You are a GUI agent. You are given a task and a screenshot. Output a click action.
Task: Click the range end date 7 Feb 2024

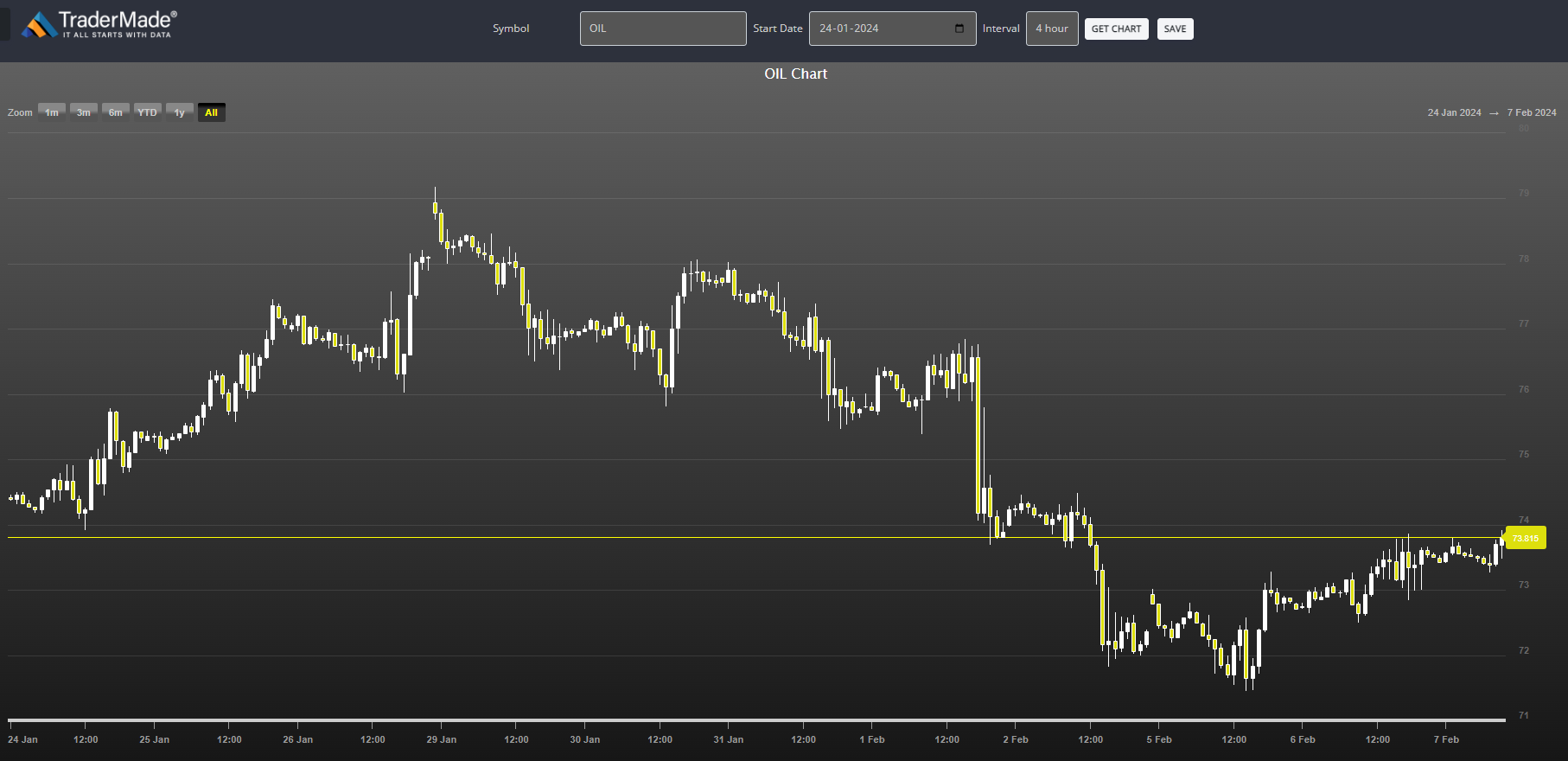1532,112
